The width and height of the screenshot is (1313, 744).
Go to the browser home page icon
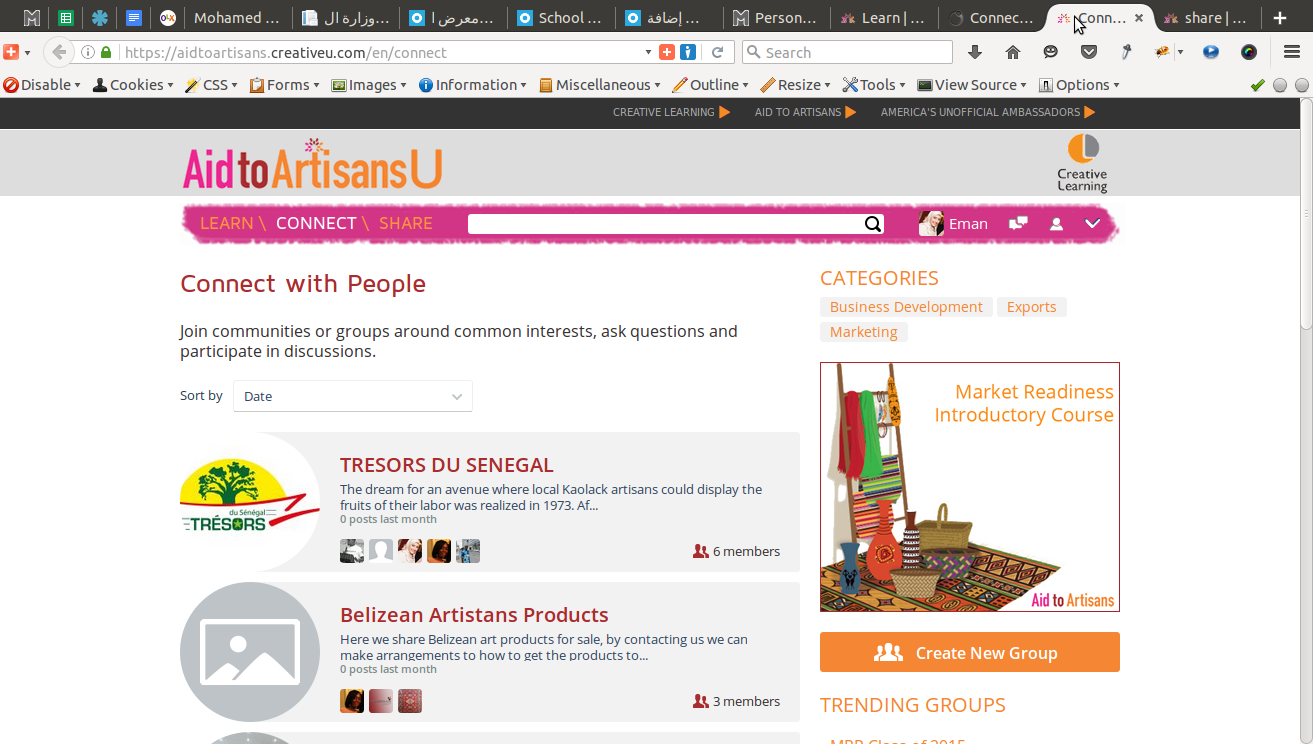[1013, 52]
